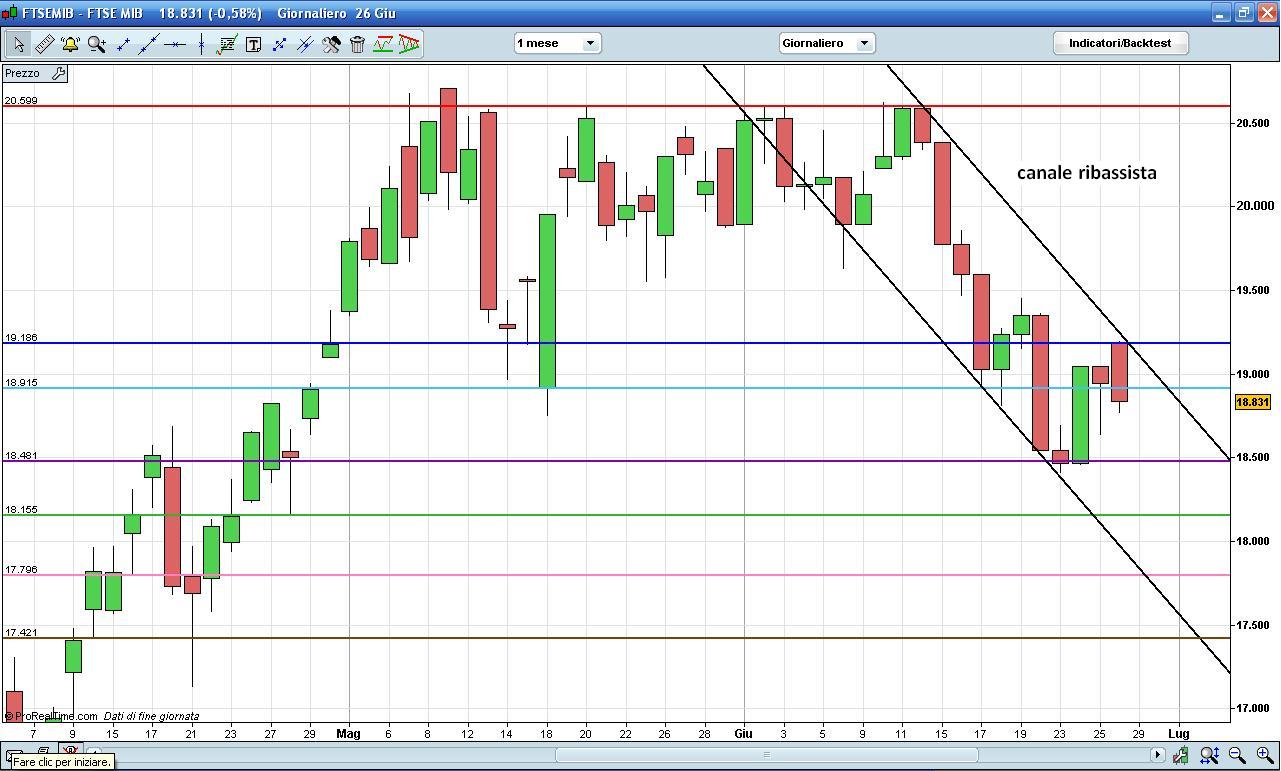Click the 'canale ribassista' text annotation
The image size is (1281, 771).
click(1086, 173)
